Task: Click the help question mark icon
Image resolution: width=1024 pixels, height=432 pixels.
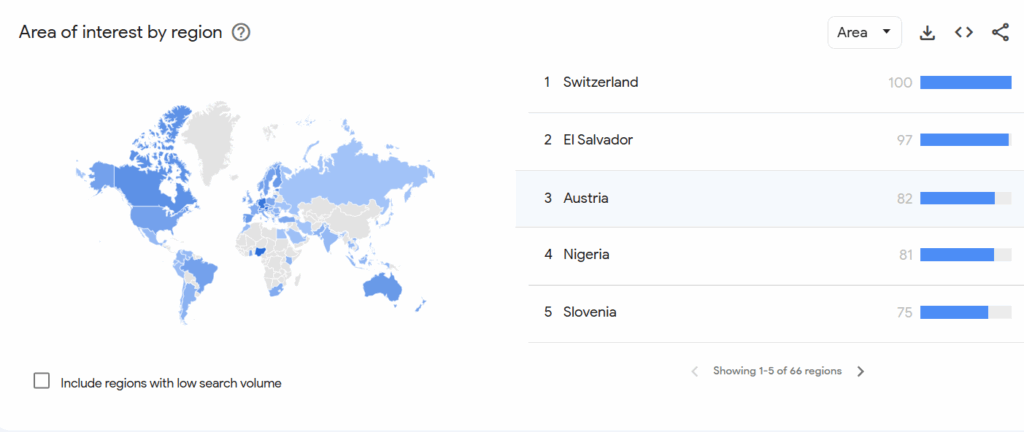Action: [241, 32]
